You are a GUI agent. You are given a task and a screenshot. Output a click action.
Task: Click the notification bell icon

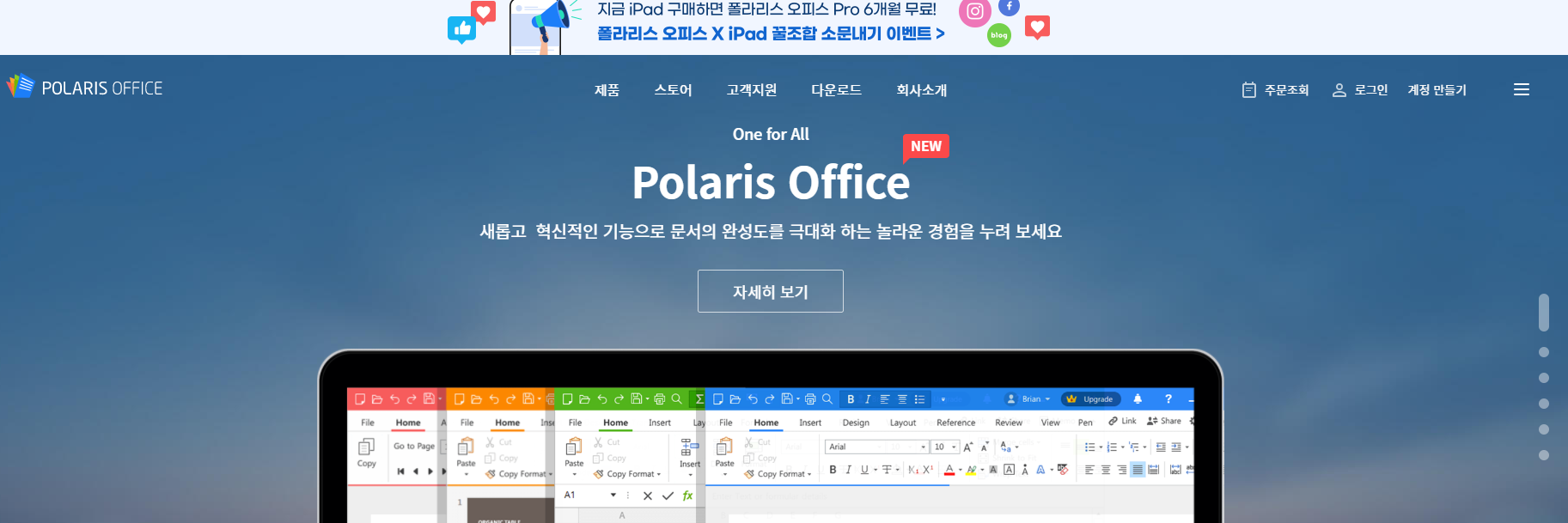pyautogui.click(x=1138, y=399)
